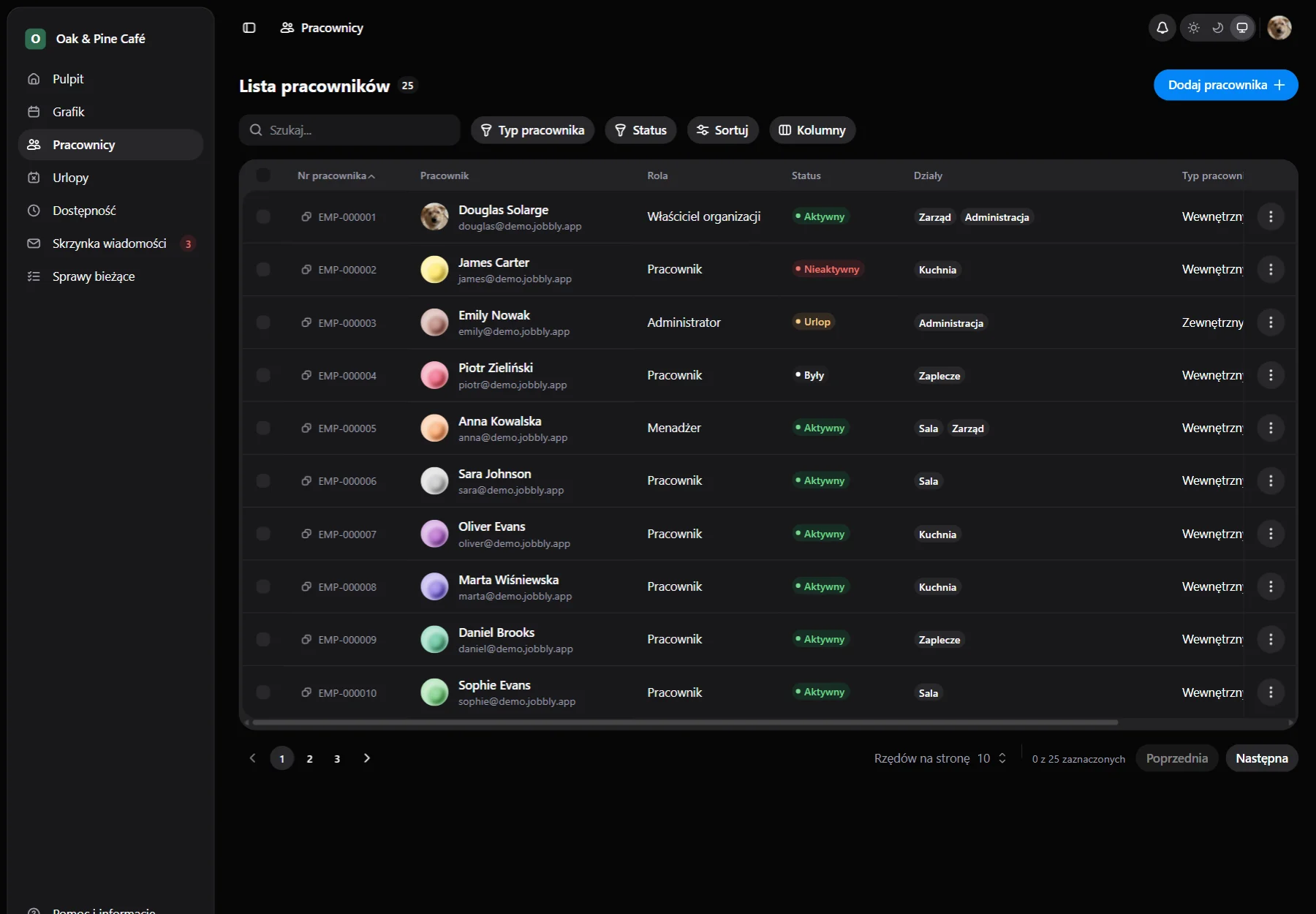Viewport: 1316px width, 914px height.
Task: Open more actions for Marta Wiśniewska
Action: click(1271, 586)
